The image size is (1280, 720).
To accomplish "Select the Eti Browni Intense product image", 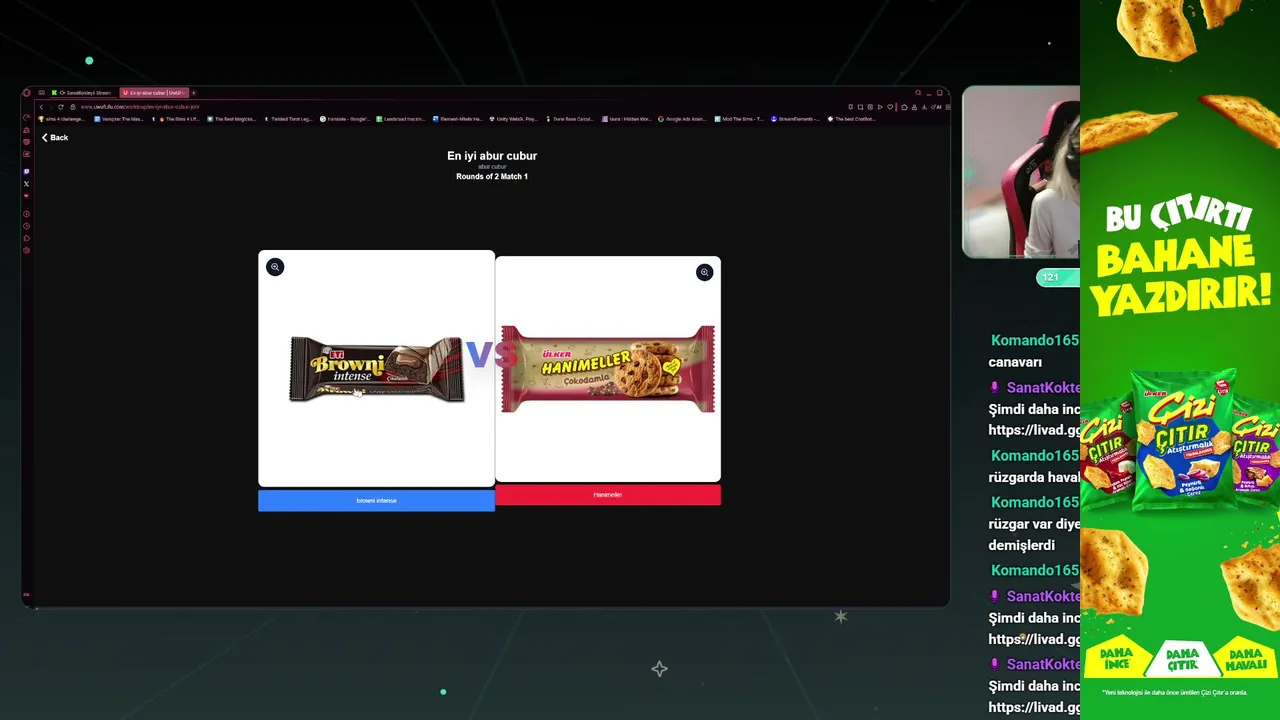I will tap(376, 369).
